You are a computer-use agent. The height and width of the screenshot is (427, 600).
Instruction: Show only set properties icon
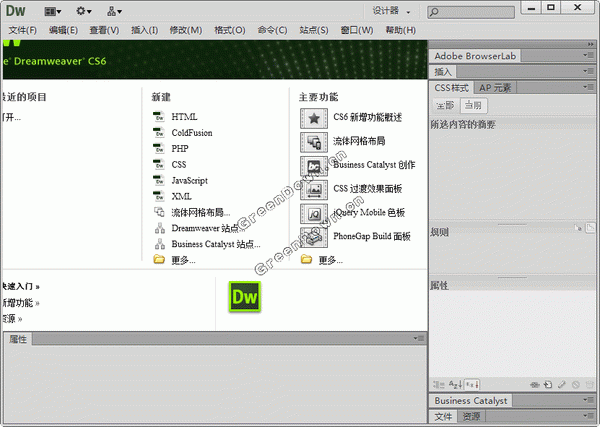point(472,385)
